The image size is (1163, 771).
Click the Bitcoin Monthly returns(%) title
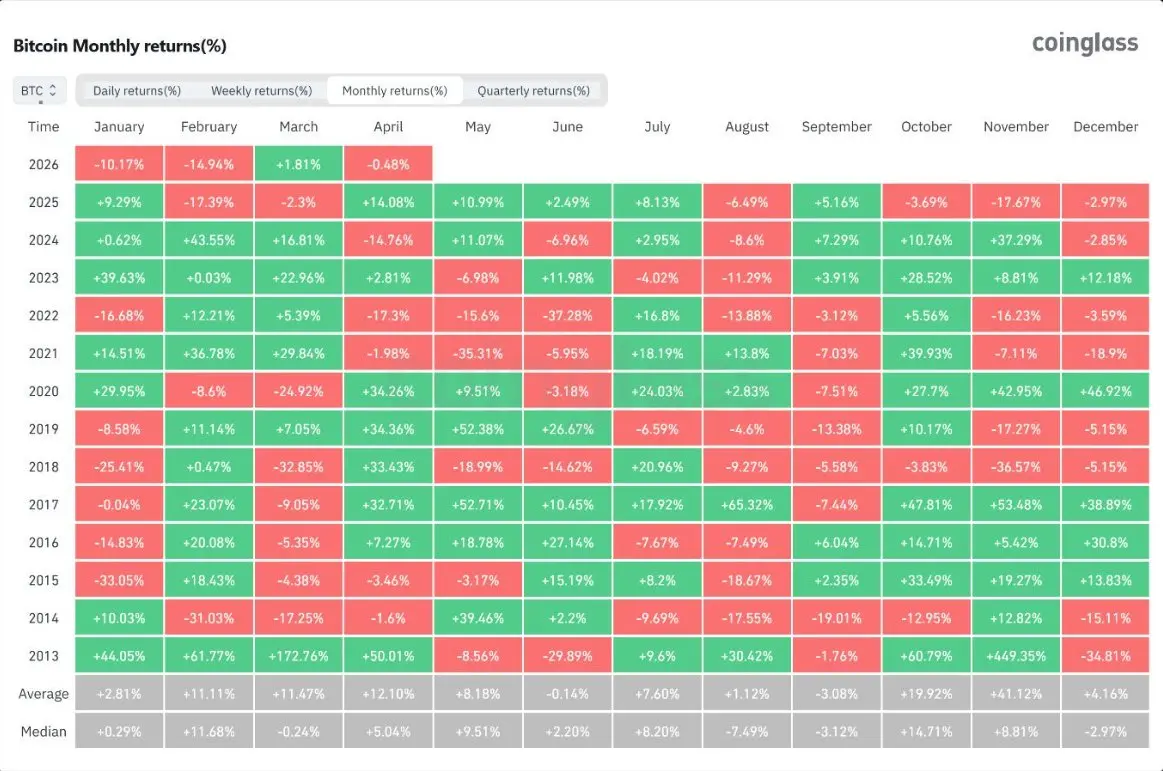pos(120,46)
